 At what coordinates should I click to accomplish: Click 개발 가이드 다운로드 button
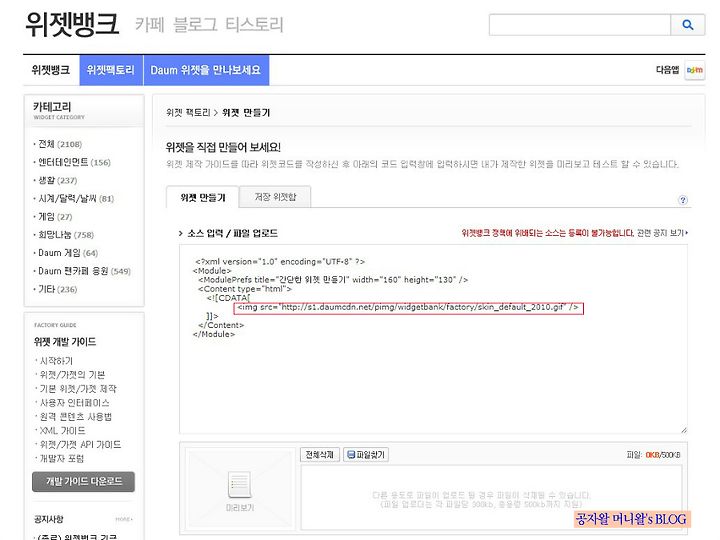tap(84, 482)
